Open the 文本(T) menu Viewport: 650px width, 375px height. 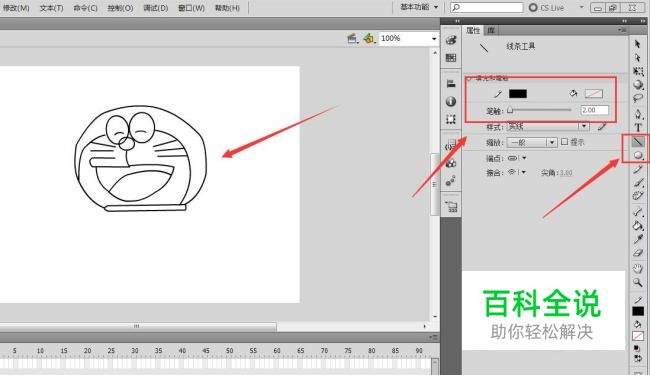[51, 8]
